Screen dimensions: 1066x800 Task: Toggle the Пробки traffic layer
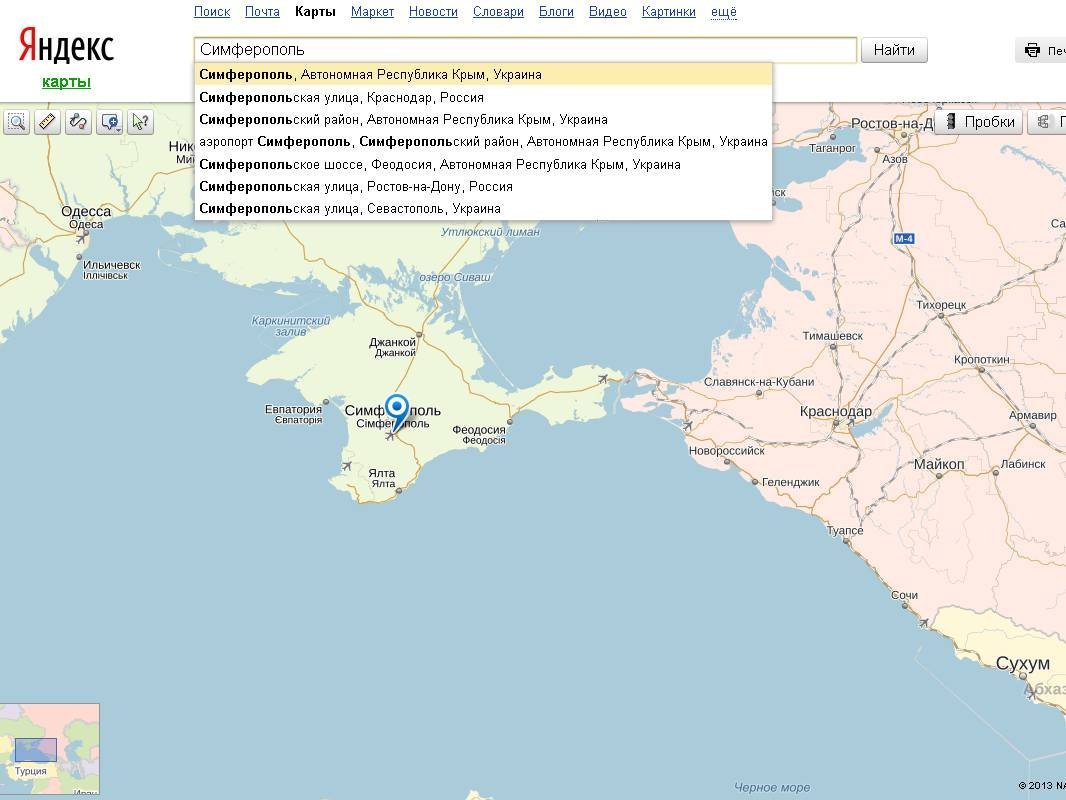point(979,122)
